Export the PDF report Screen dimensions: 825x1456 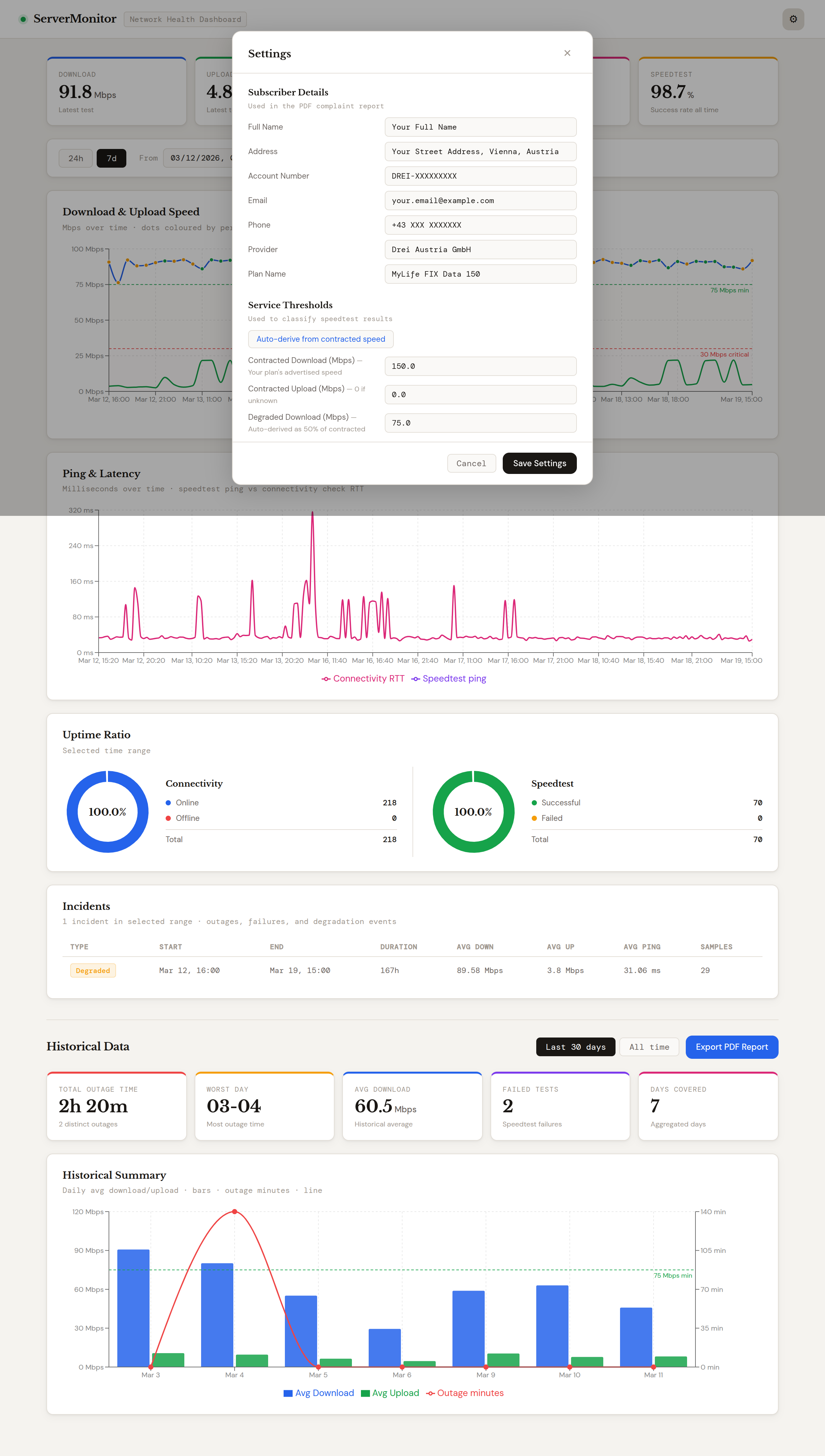(732, 1047)
